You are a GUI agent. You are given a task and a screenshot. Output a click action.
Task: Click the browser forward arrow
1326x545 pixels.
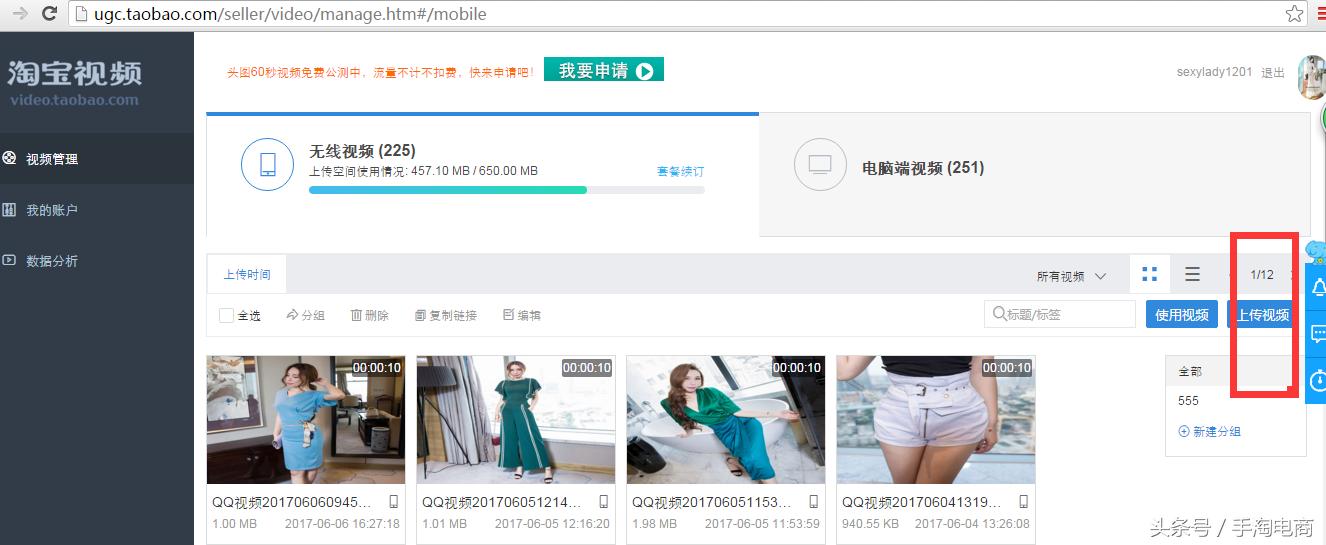click(19, 14)
